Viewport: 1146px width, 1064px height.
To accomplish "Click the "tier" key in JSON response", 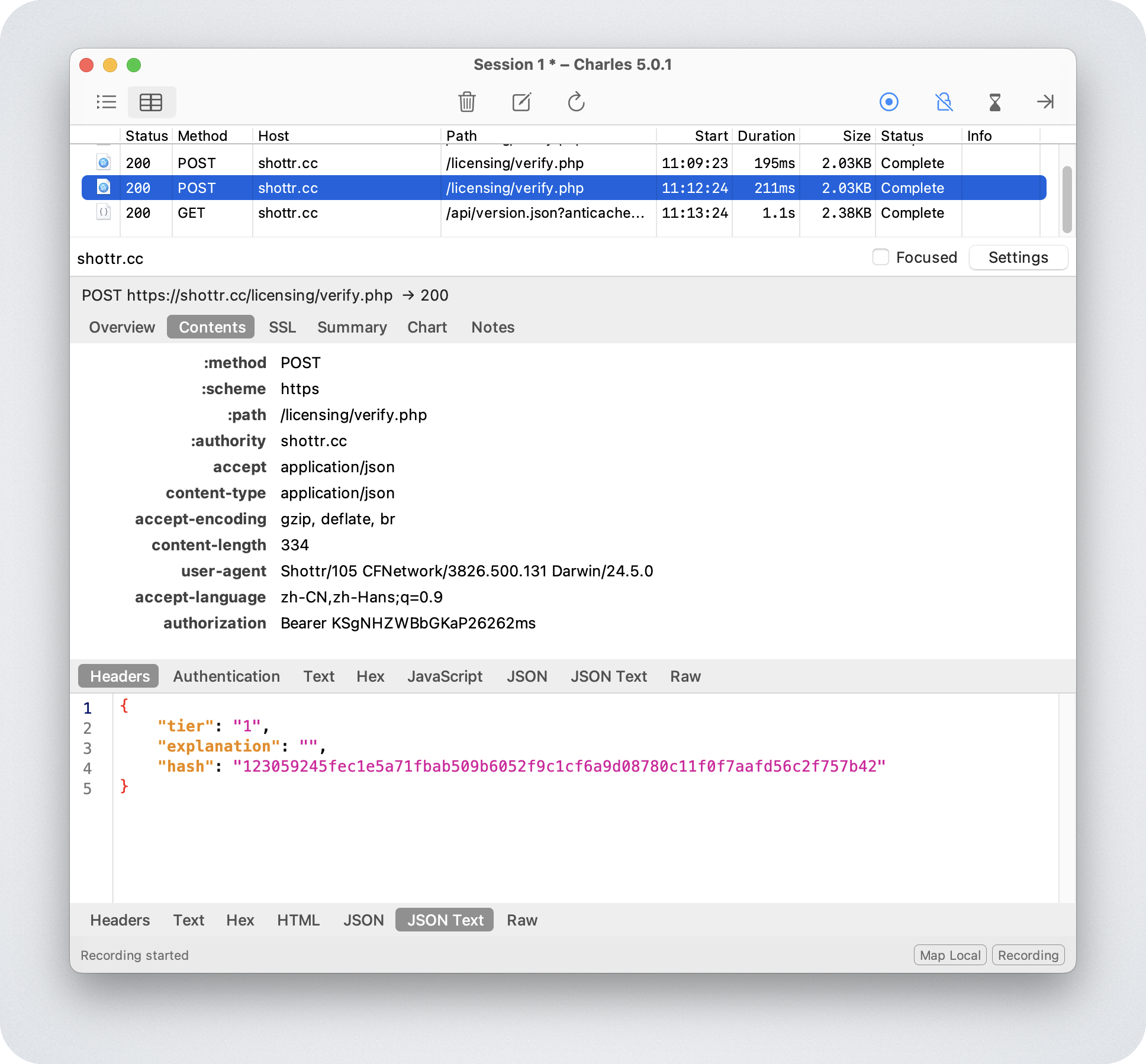I will [x=185, y=726].
